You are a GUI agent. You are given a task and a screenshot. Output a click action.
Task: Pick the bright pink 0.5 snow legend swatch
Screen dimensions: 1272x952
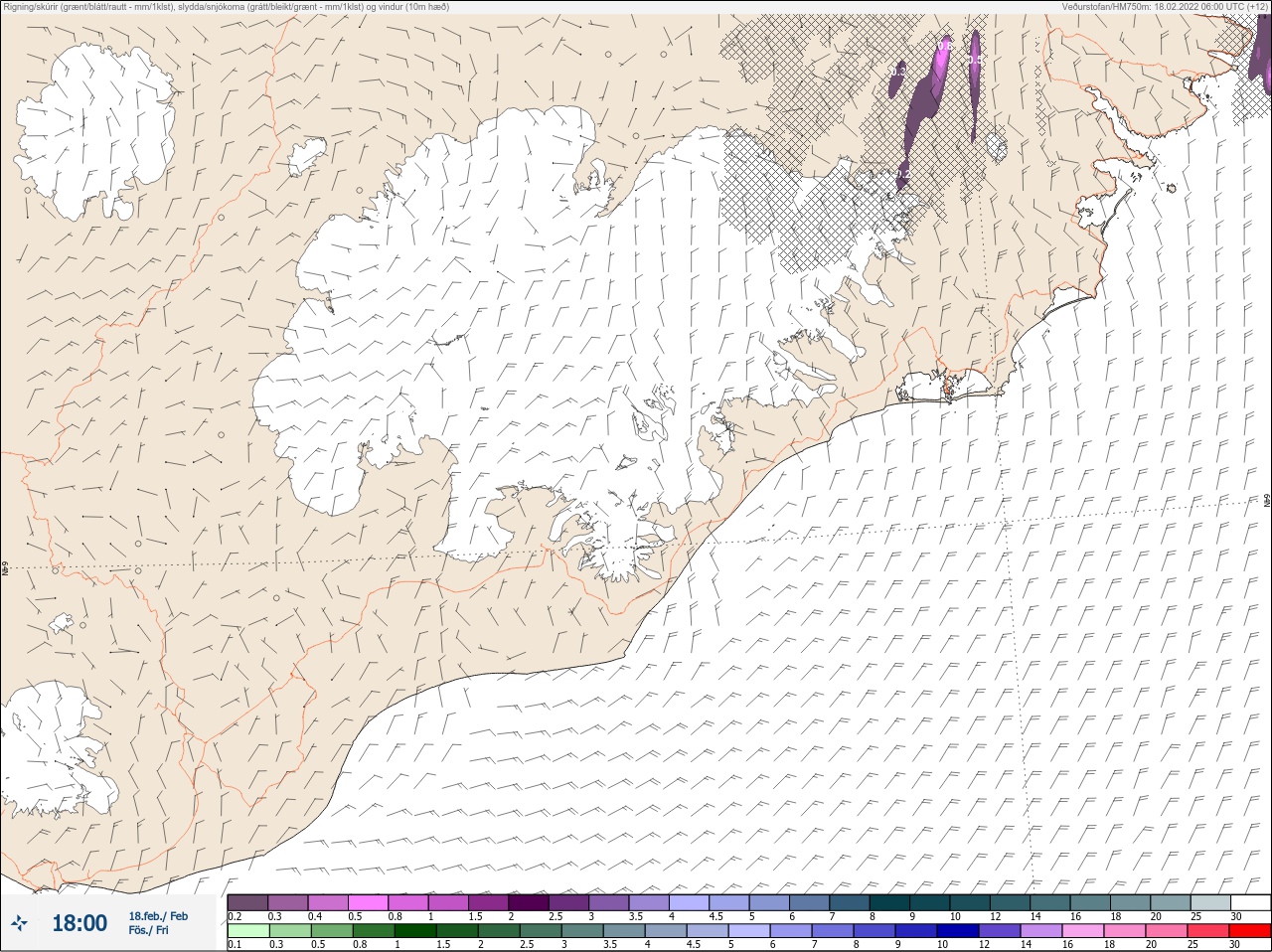(368, 902)
